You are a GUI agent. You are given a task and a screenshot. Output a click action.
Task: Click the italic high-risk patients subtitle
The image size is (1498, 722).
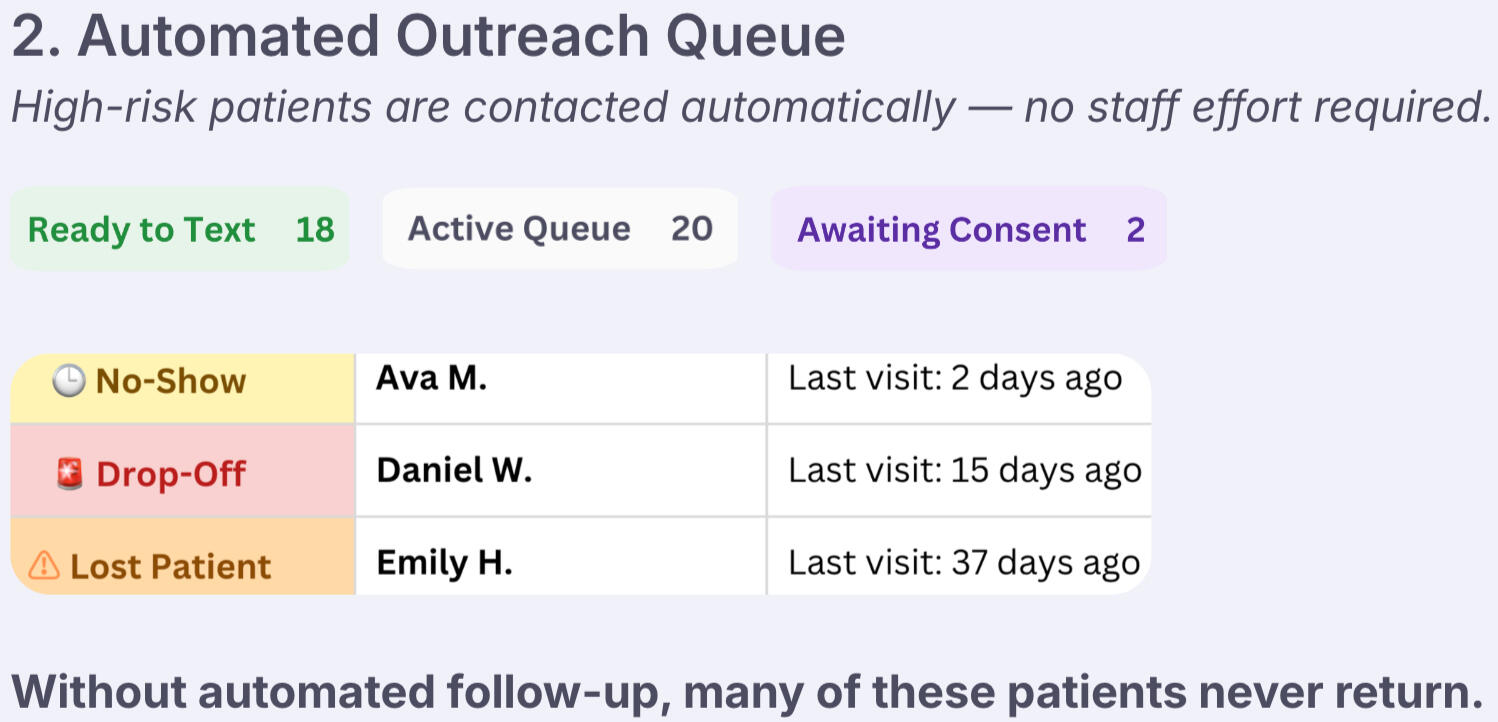[x=750, y=107]
